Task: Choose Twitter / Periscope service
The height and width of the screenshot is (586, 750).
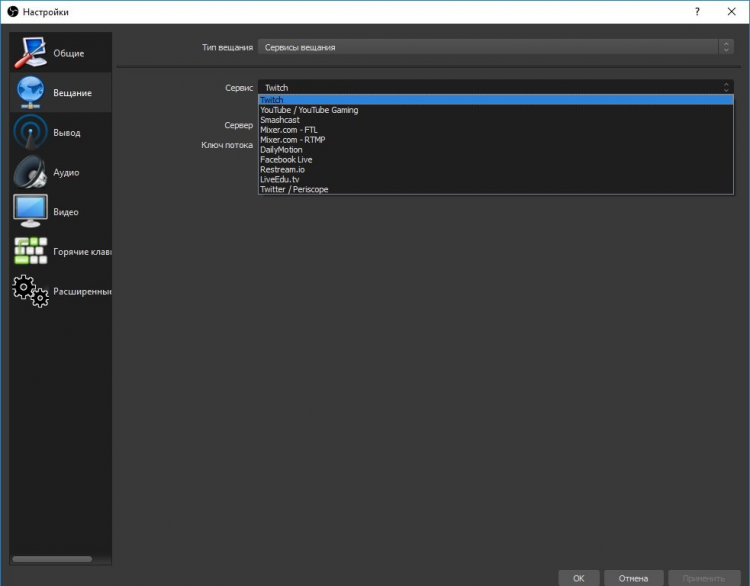Action: (x=496, y=189)
